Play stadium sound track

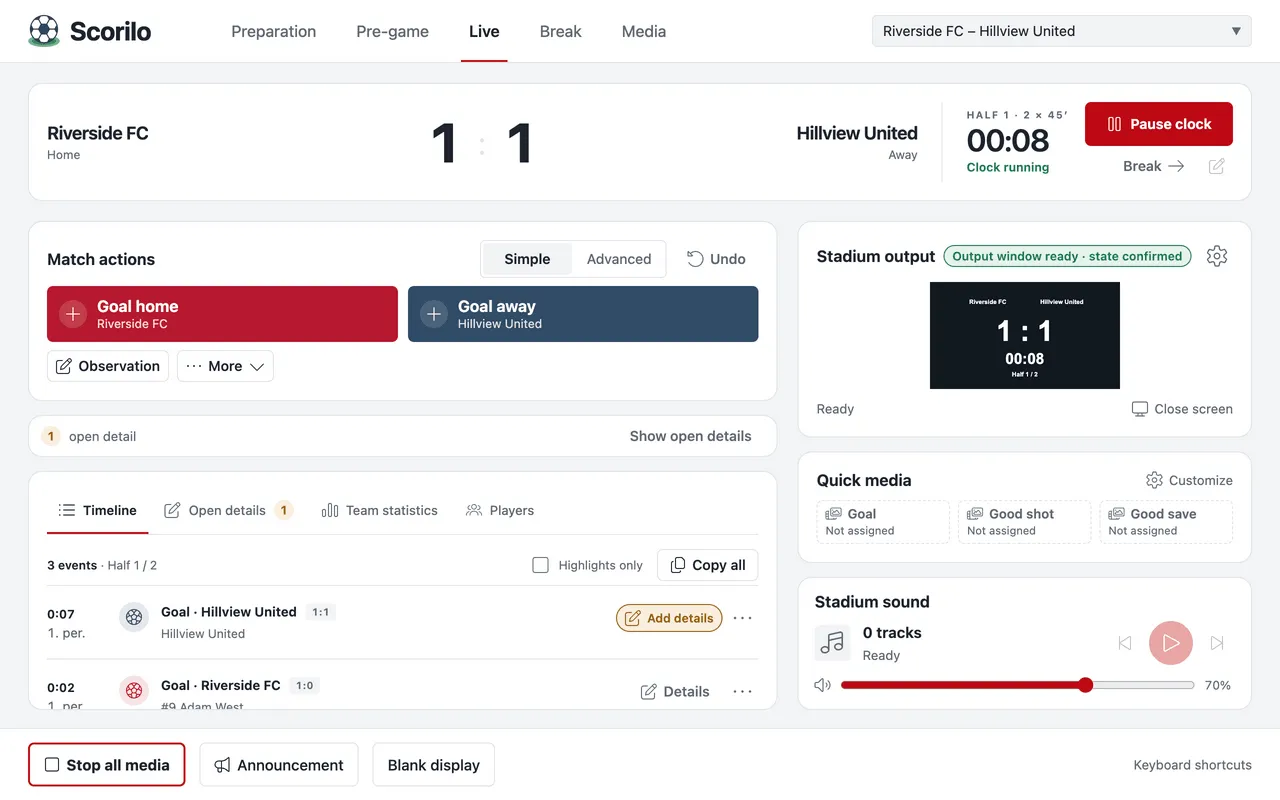pyautogui.click(x=1171, y=643)
